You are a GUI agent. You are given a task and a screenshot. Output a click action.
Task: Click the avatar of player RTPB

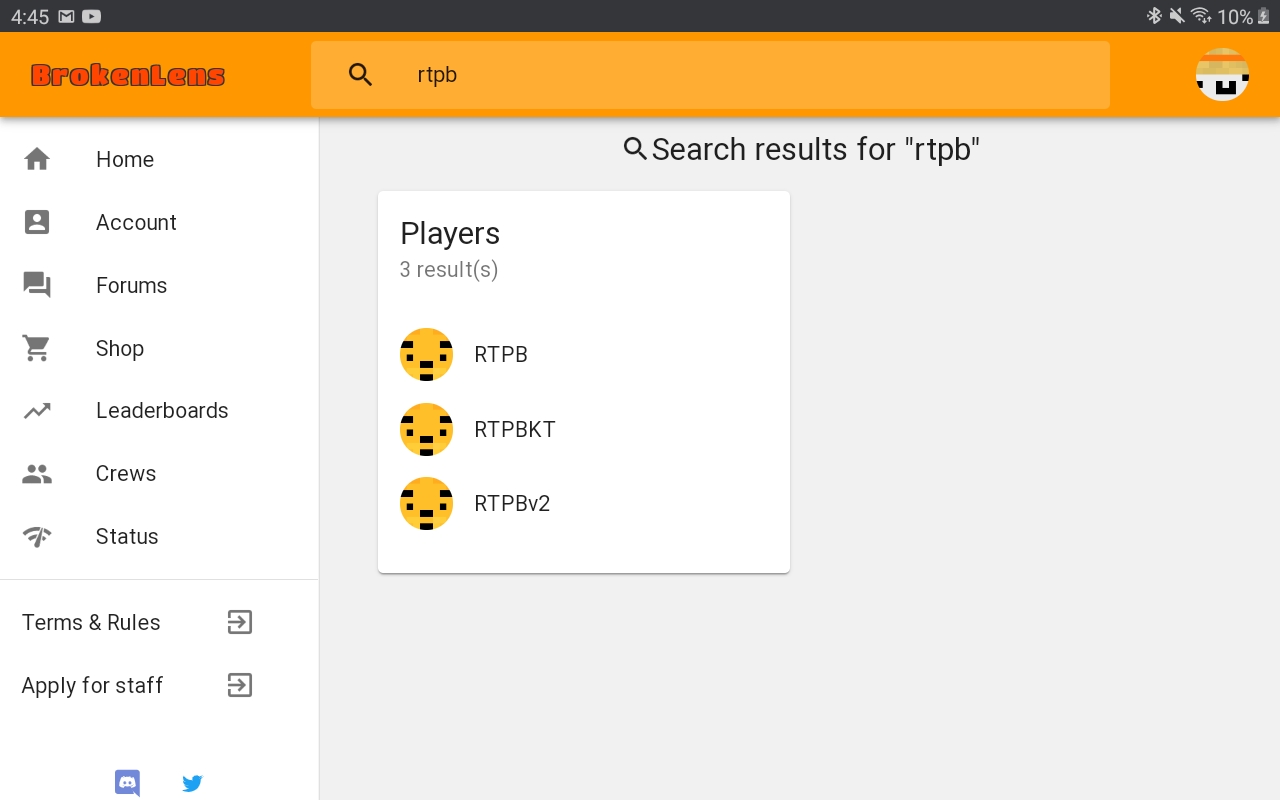[426, 354]
